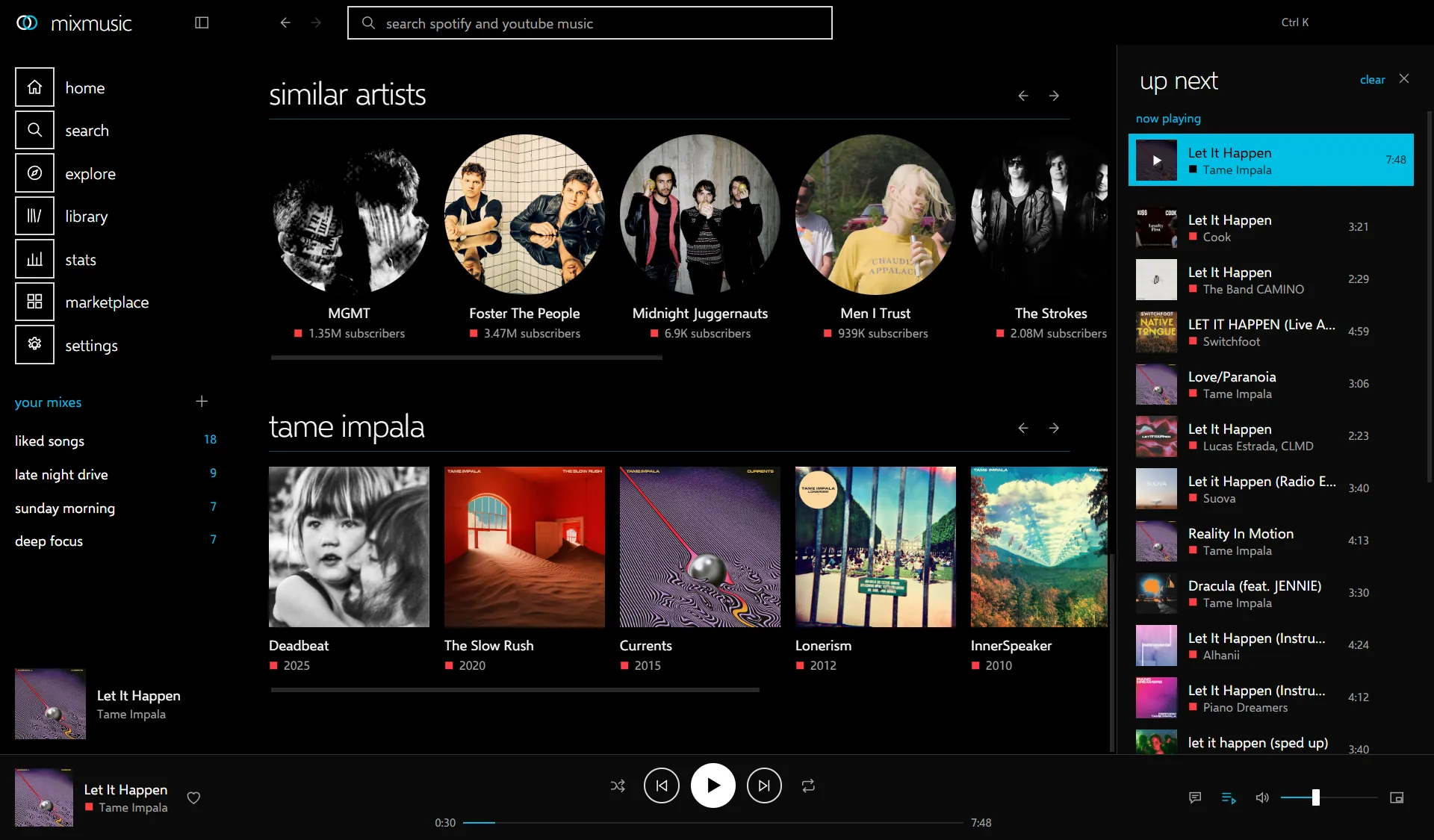Toggle shuffle playback
Image resolution: width=1434 pixels, height=840 pixels.
pos(618,785)
